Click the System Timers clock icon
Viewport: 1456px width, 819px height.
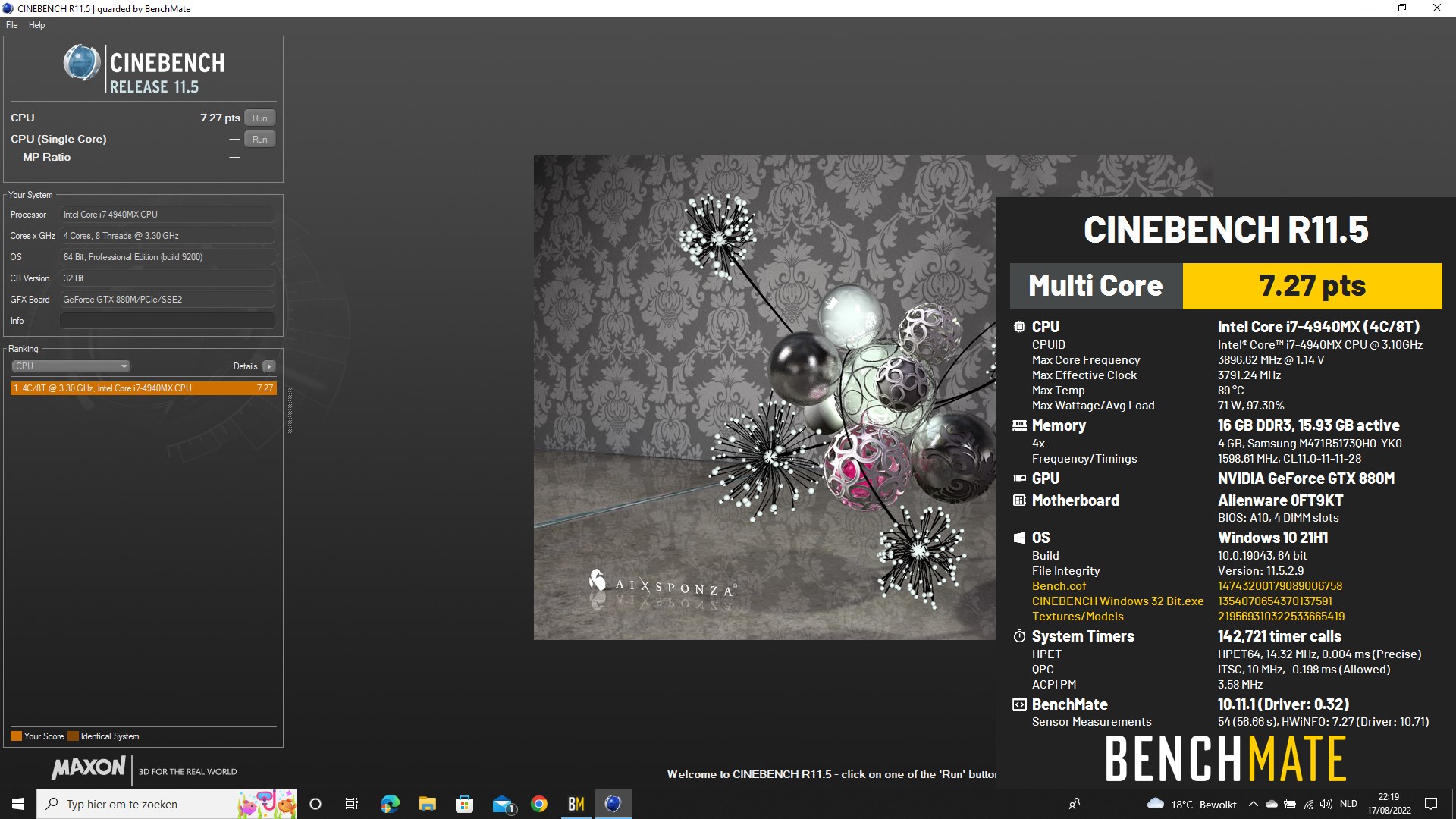click(1019, 636)
